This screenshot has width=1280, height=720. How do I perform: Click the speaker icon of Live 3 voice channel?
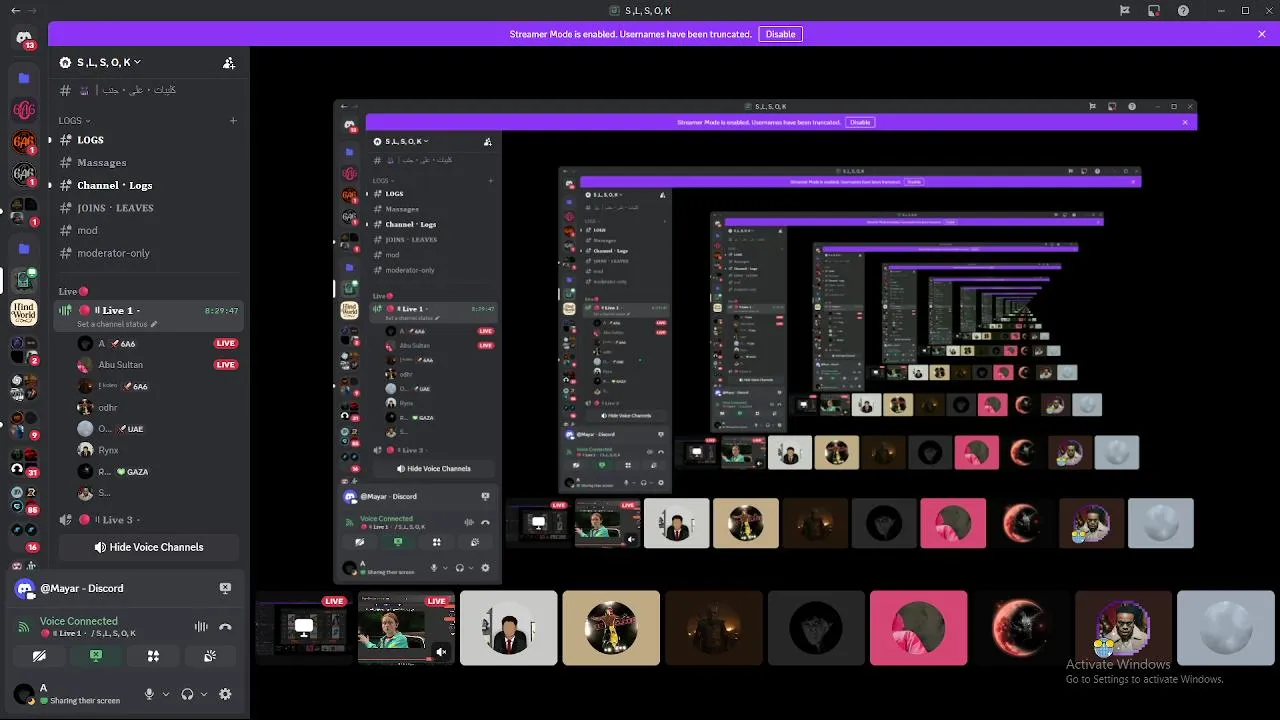[66, 520]
